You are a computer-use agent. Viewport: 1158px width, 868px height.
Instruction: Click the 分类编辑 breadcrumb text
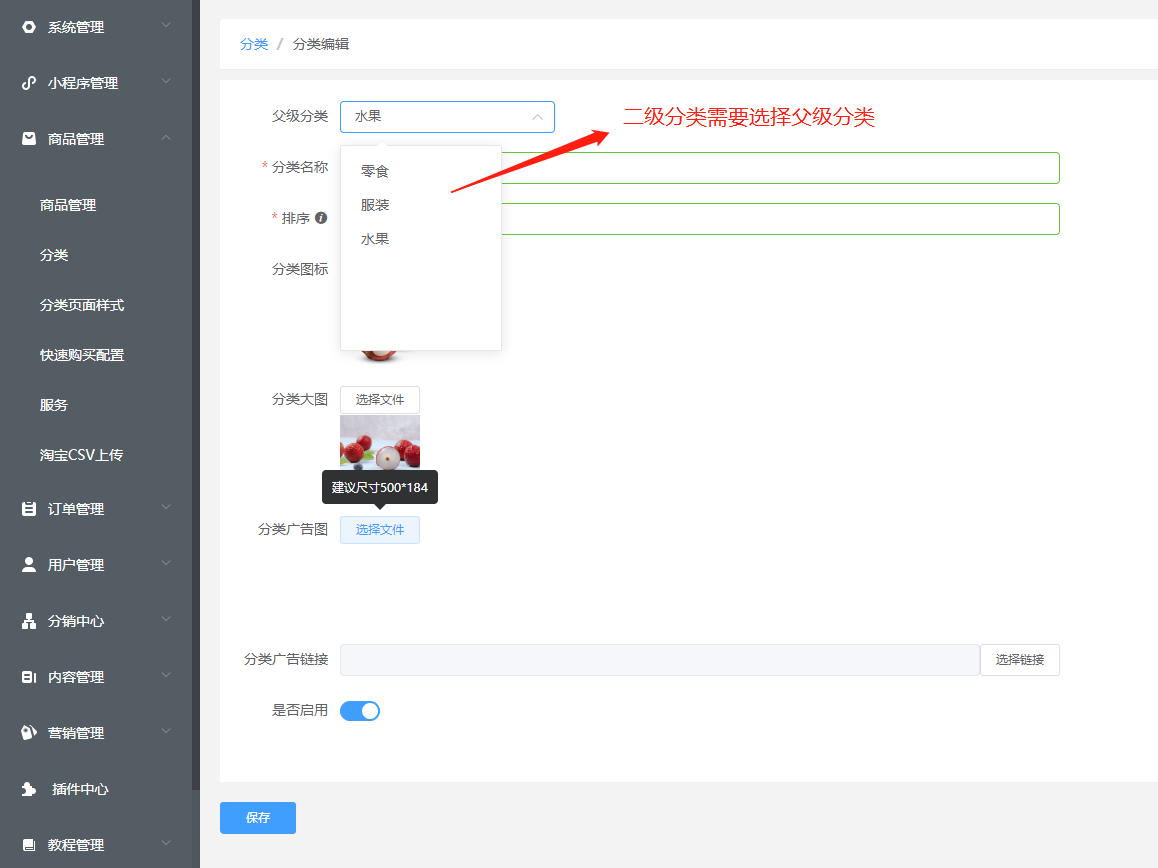pos(321,44)
